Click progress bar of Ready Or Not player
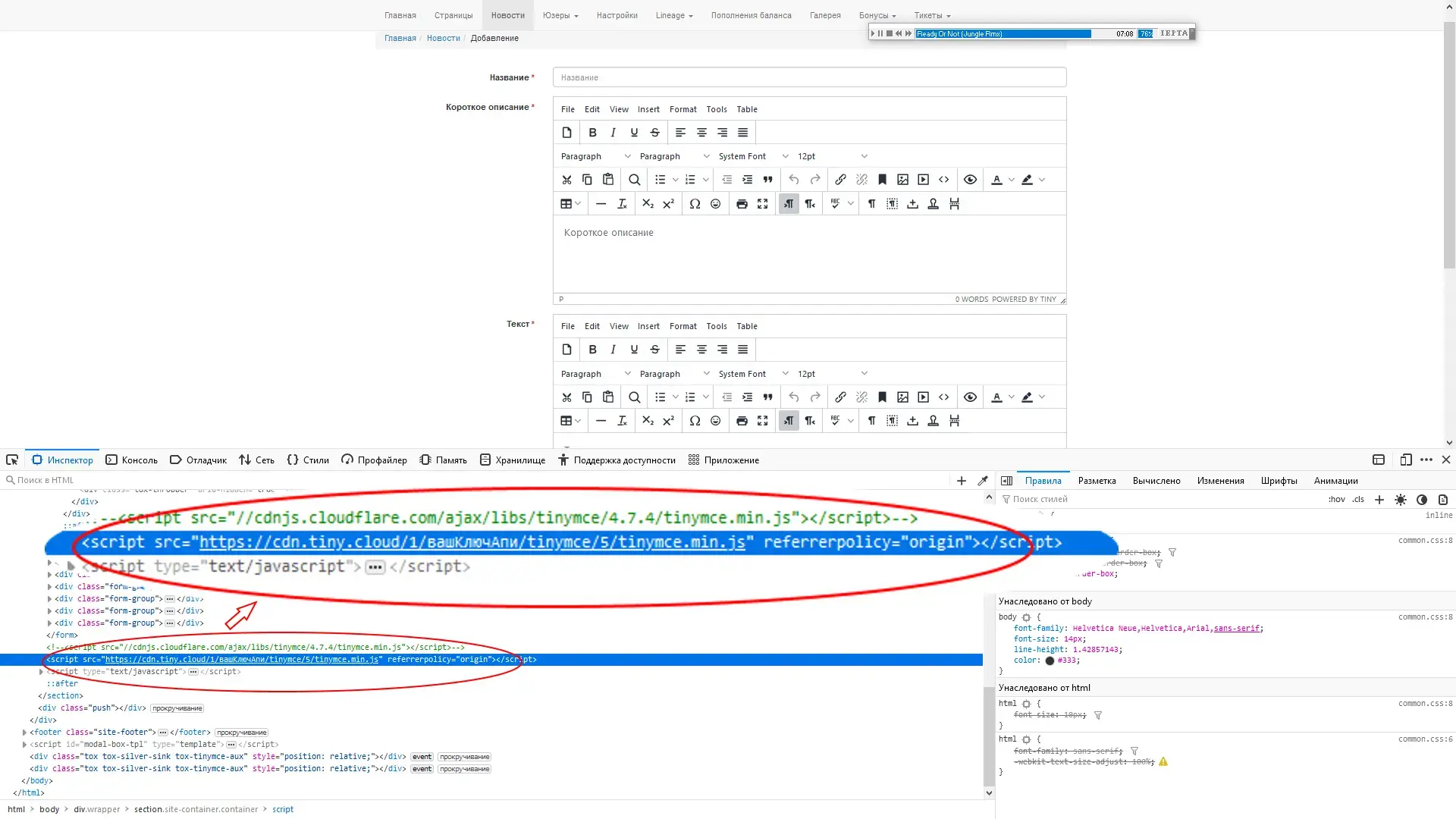The image size is (1456, 819). [x=1003, y=33]
